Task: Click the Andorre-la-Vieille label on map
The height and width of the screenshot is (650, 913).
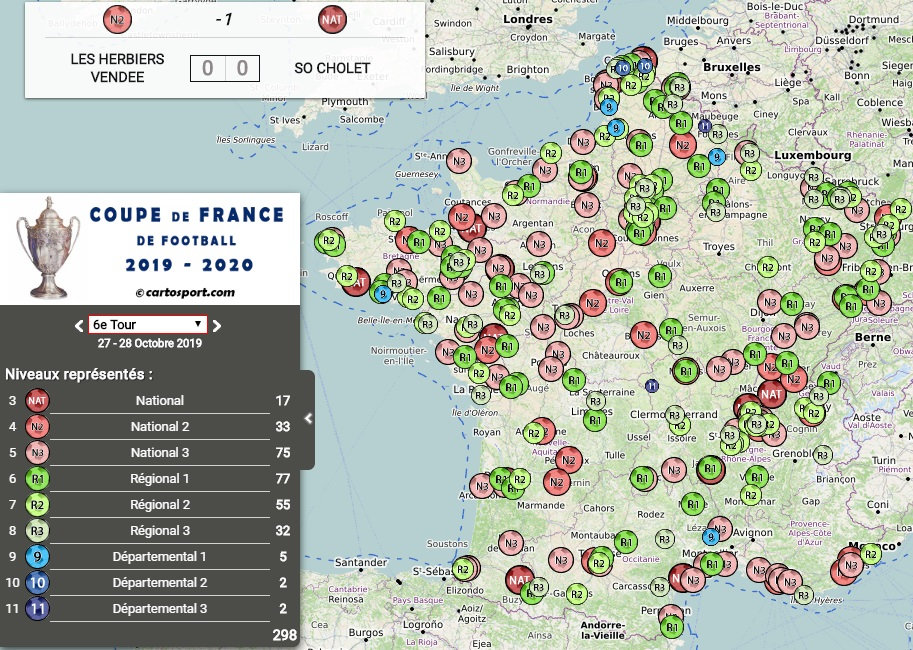Action: tap(602, 630)
